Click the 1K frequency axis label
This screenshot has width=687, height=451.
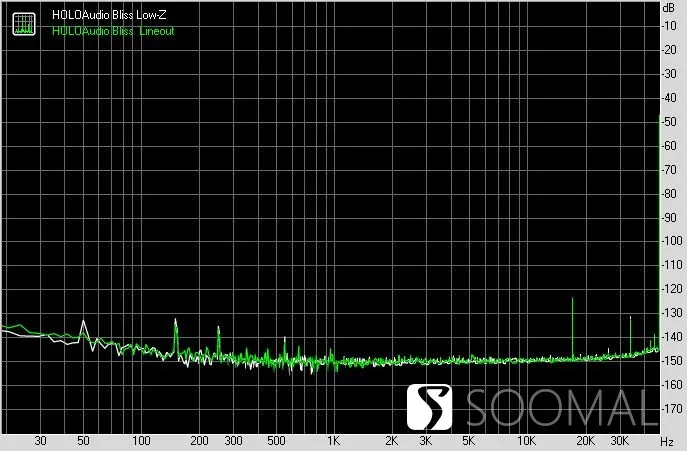[333, 440]
